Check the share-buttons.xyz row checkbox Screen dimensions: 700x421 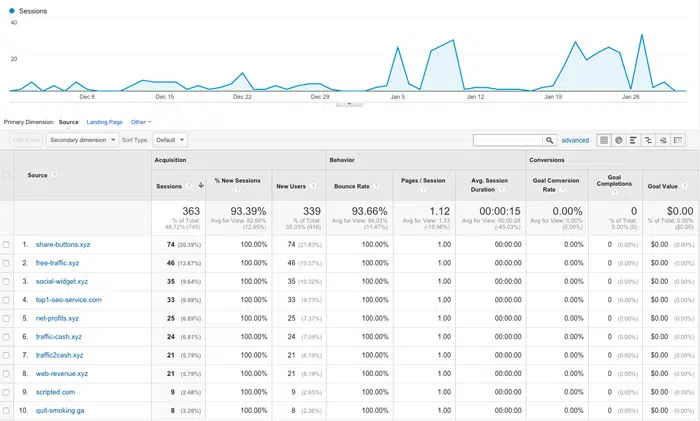8,244
